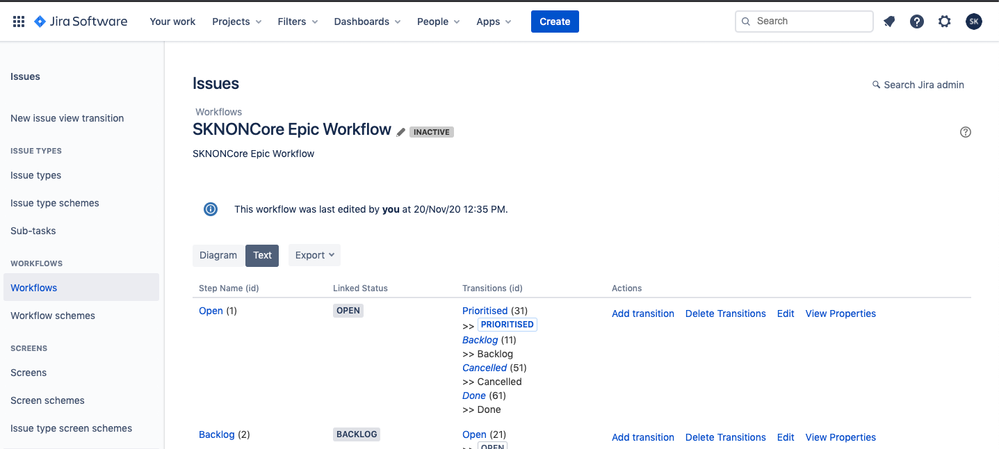Click the Step Name (id) column header
The width and height of the screenshot is (999, 449).
coord(229,289)
